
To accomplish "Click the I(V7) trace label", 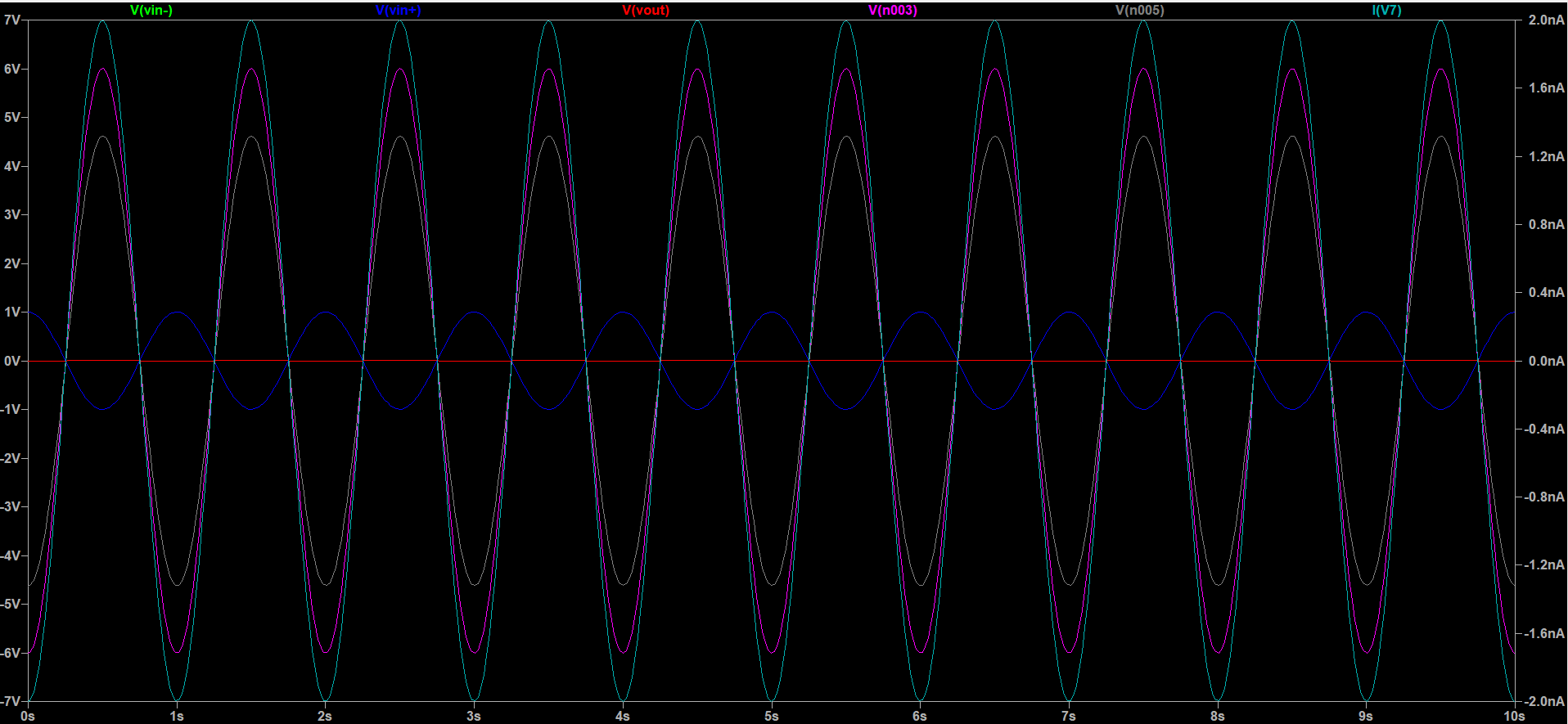I will 1387,11.
